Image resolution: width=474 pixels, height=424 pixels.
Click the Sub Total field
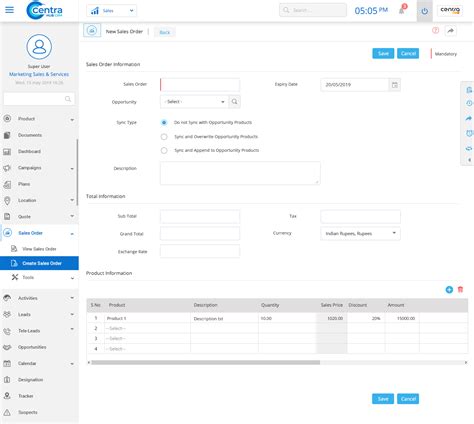(x=200, y=216)
